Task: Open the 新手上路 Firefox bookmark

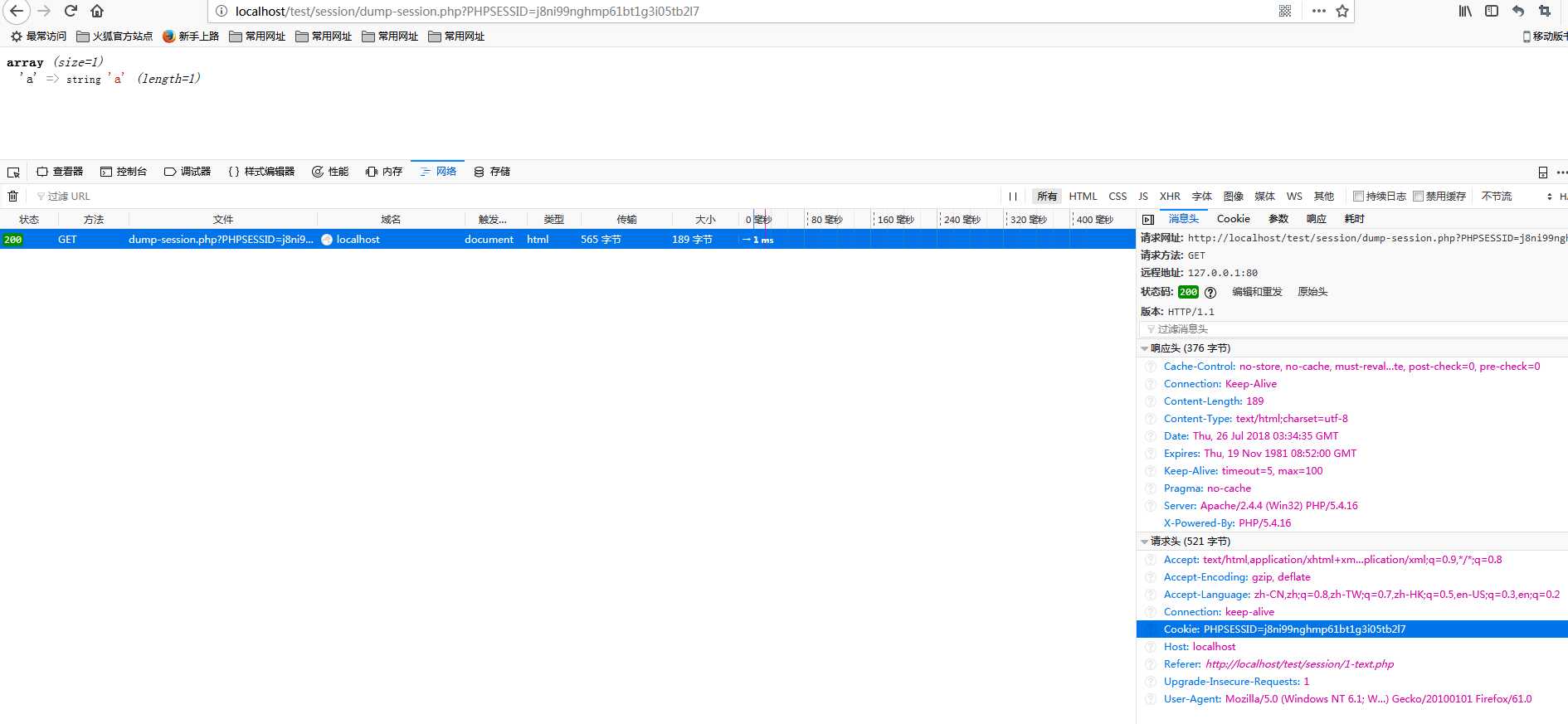Action: click(191, 36)
